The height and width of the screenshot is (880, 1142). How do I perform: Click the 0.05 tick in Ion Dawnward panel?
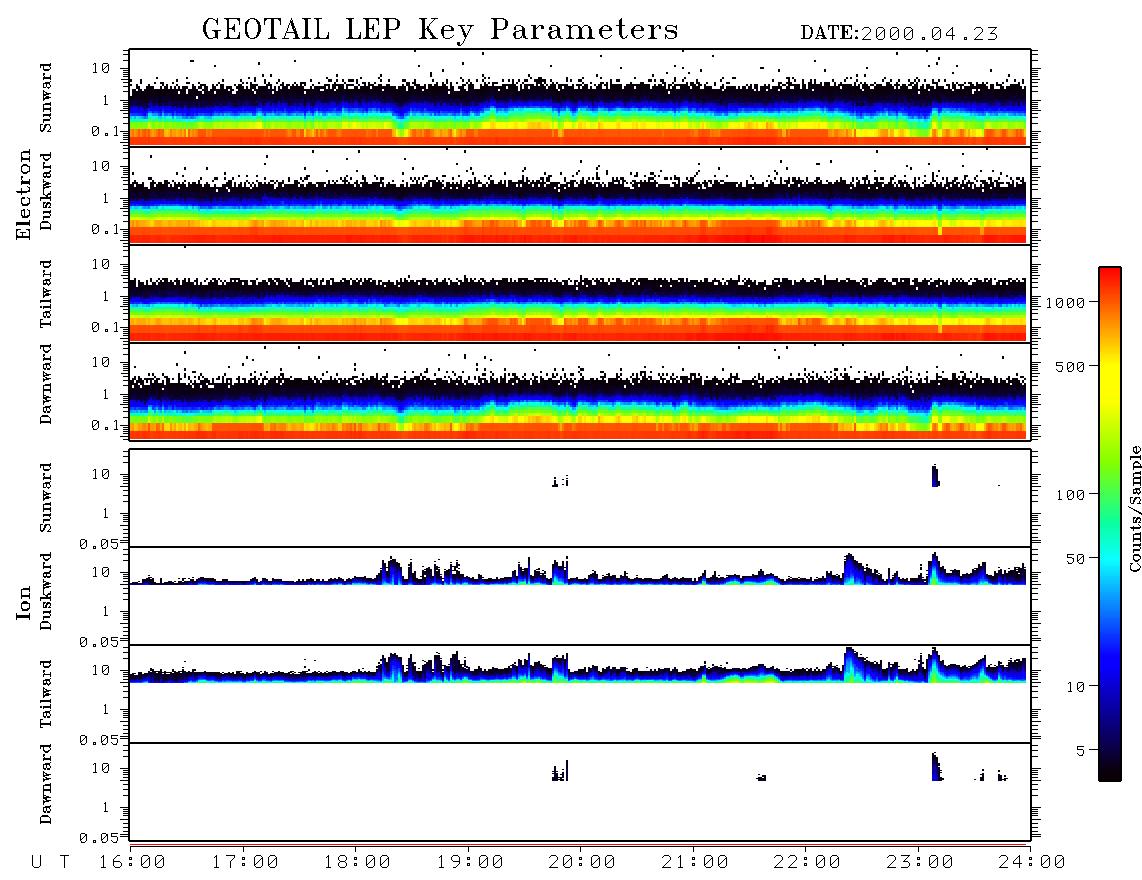coord(98,838)
